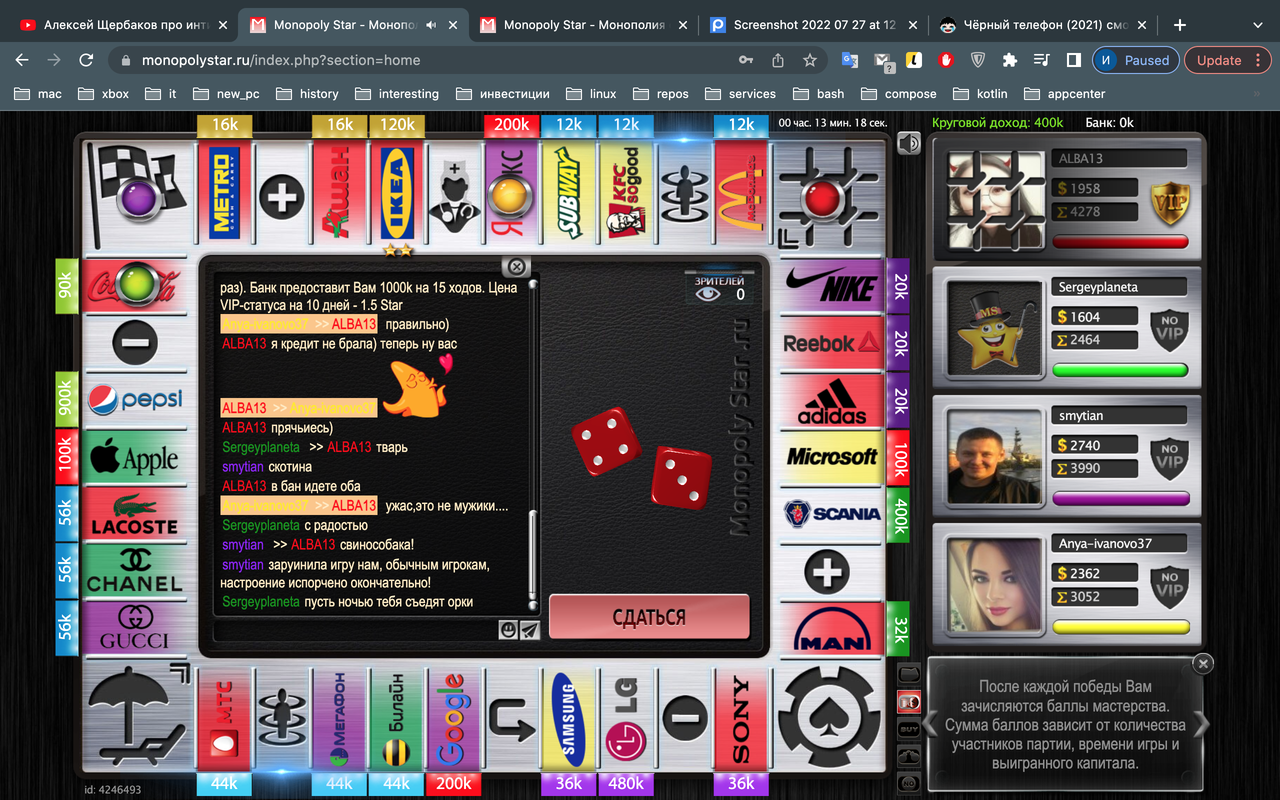Image resolution: width=1280 pixels, height=800 pixels.
Task: Open smytian player avatar
Action: [x=996, y=456]
